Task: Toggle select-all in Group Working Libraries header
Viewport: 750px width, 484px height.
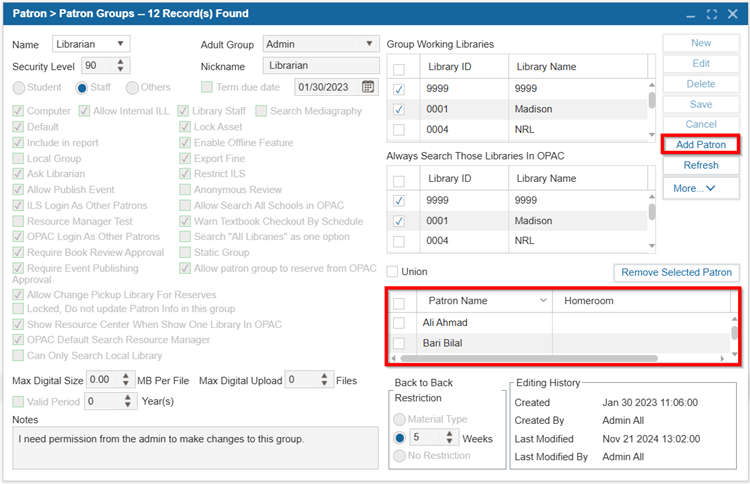Action: point(398,69)
